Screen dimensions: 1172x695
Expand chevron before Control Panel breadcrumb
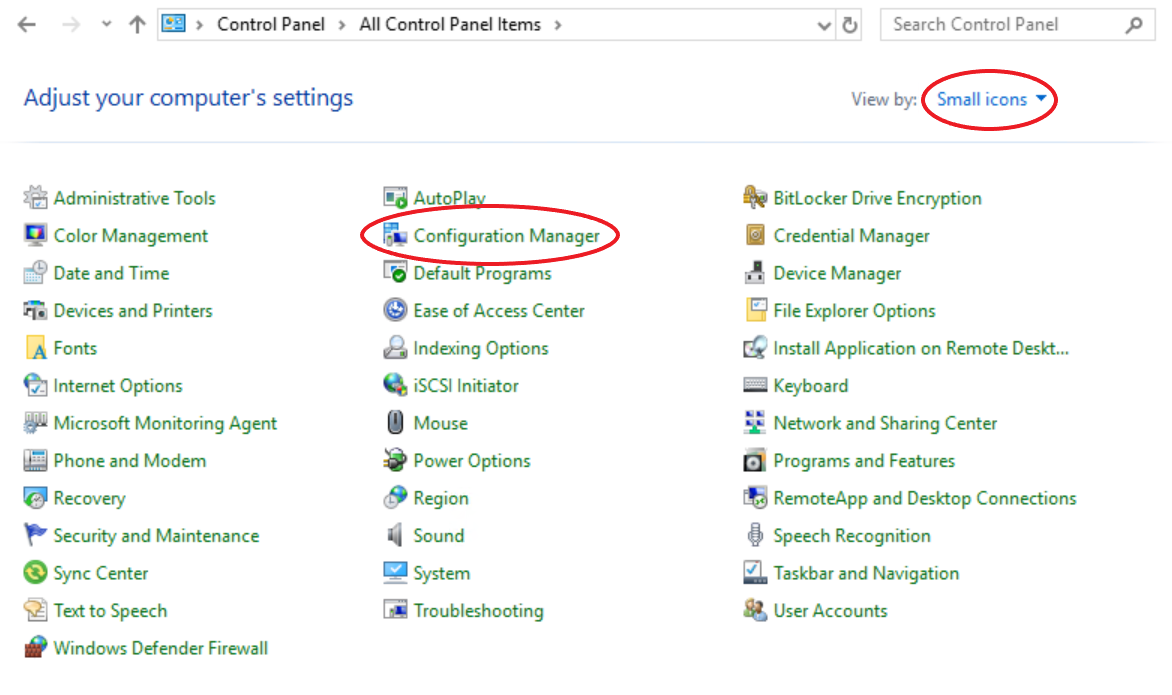[x=200, y=25]
